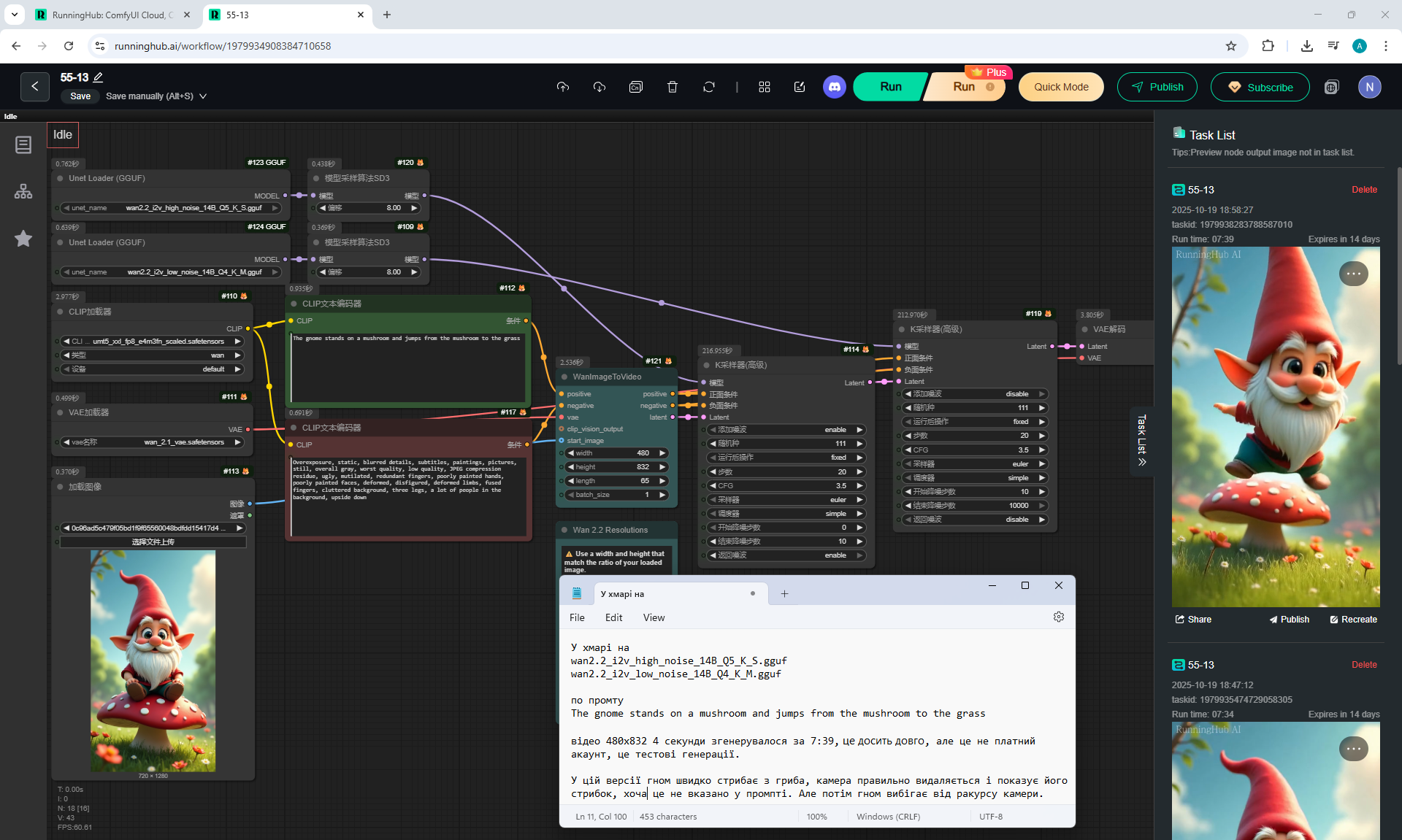Increase width value arrow in WanImageToVideo
Image resolution: width=1402 pixels, height=840 pixels.
(x=662, y=453)
